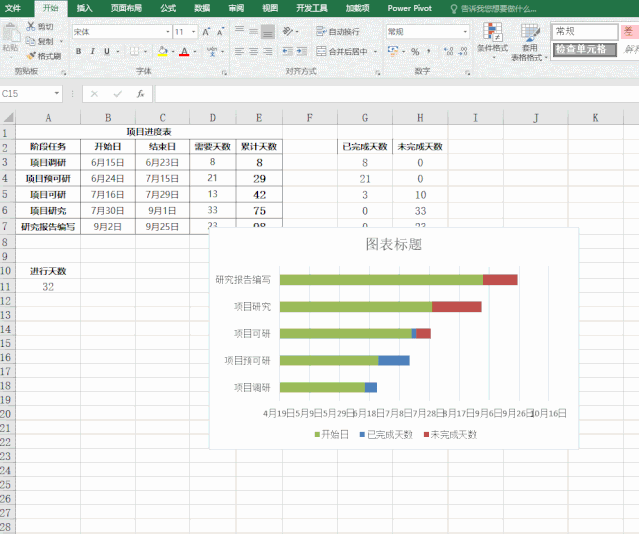Click the 开始日 legend entry
Viewport: 639px width, 534px height.
[x=332, y=435]
